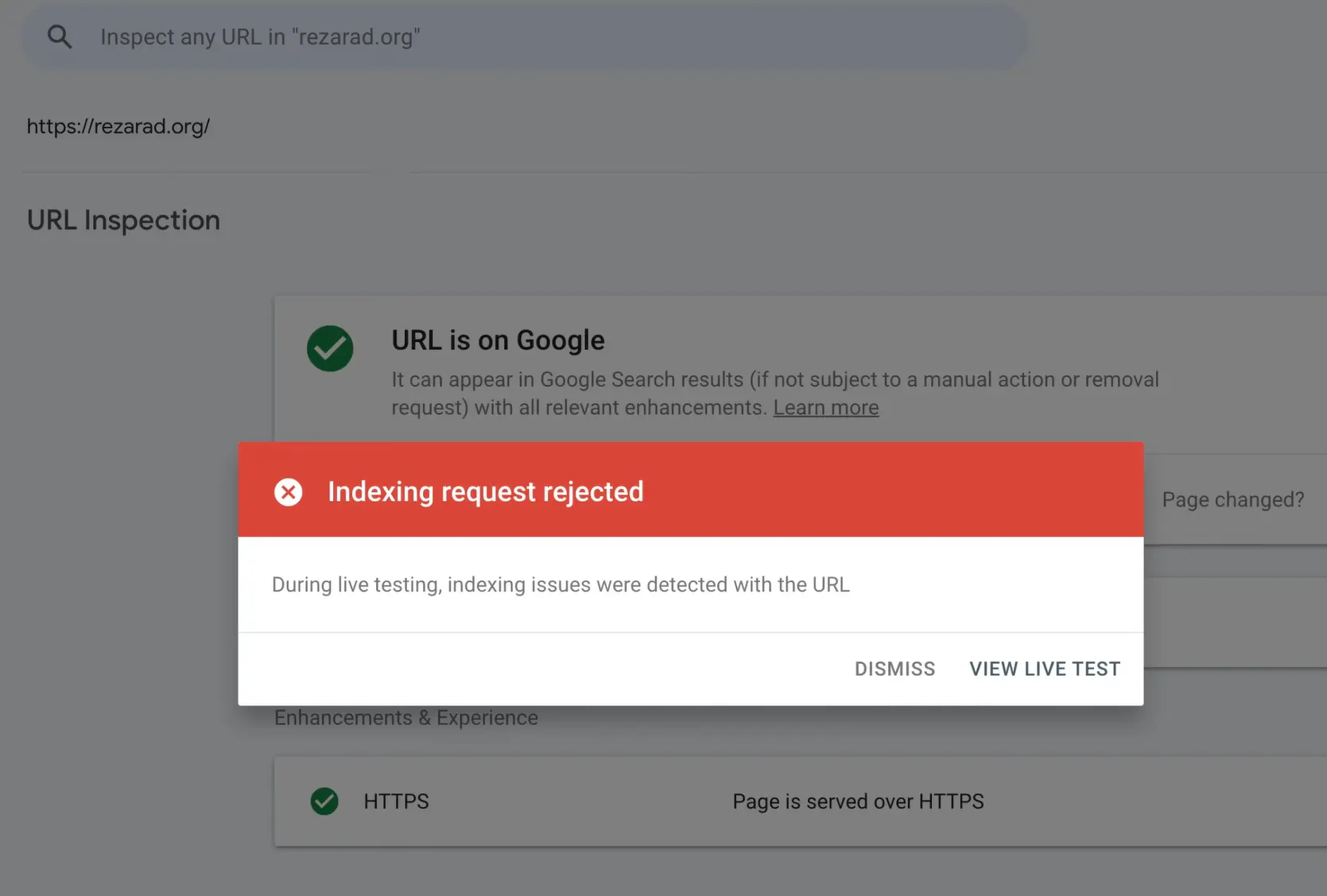Open the Learn more link
Viewport: 1327px width, 896px height.
[x=825, y=408]
